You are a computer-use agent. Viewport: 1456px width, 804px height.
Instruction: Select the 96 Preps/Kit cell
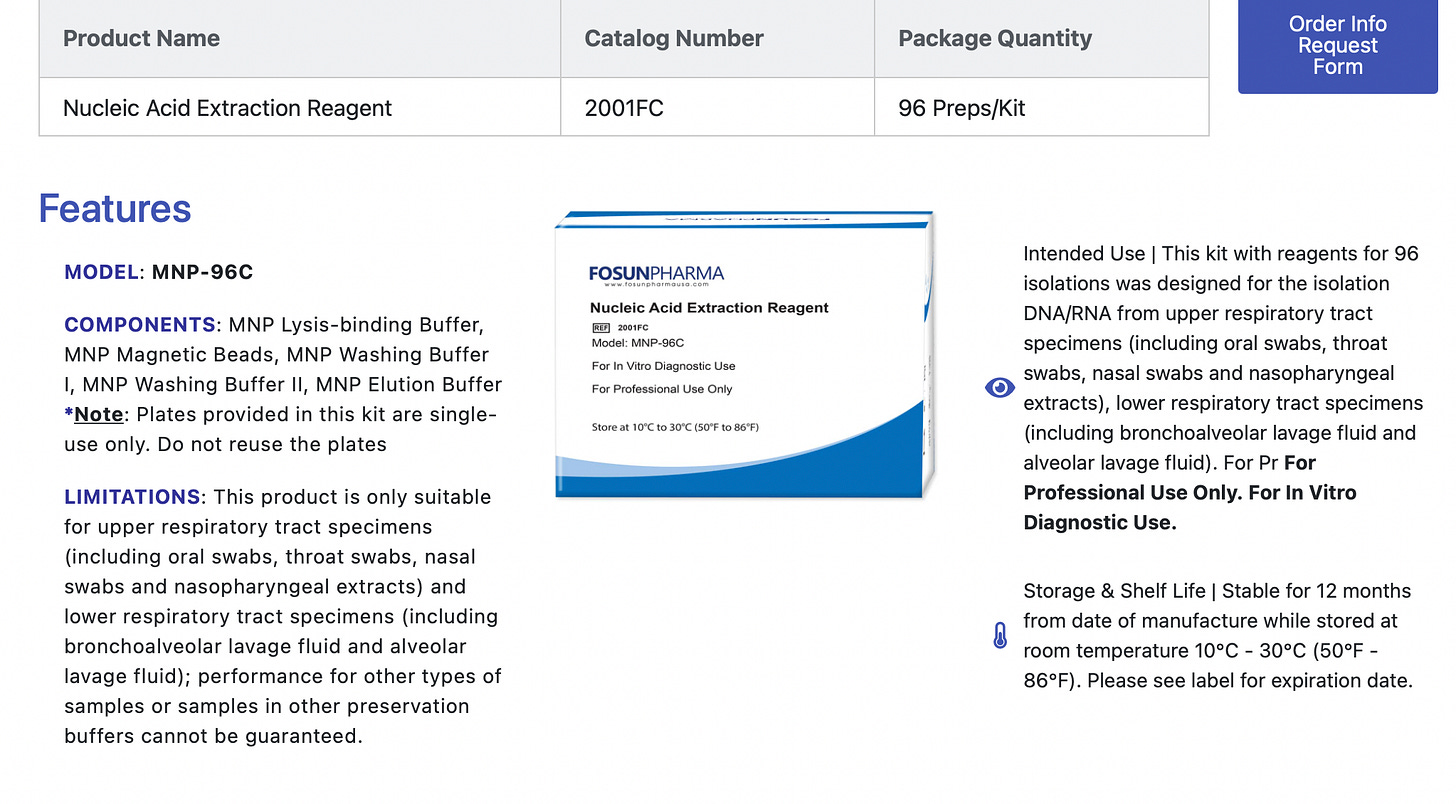[1041, 107]
